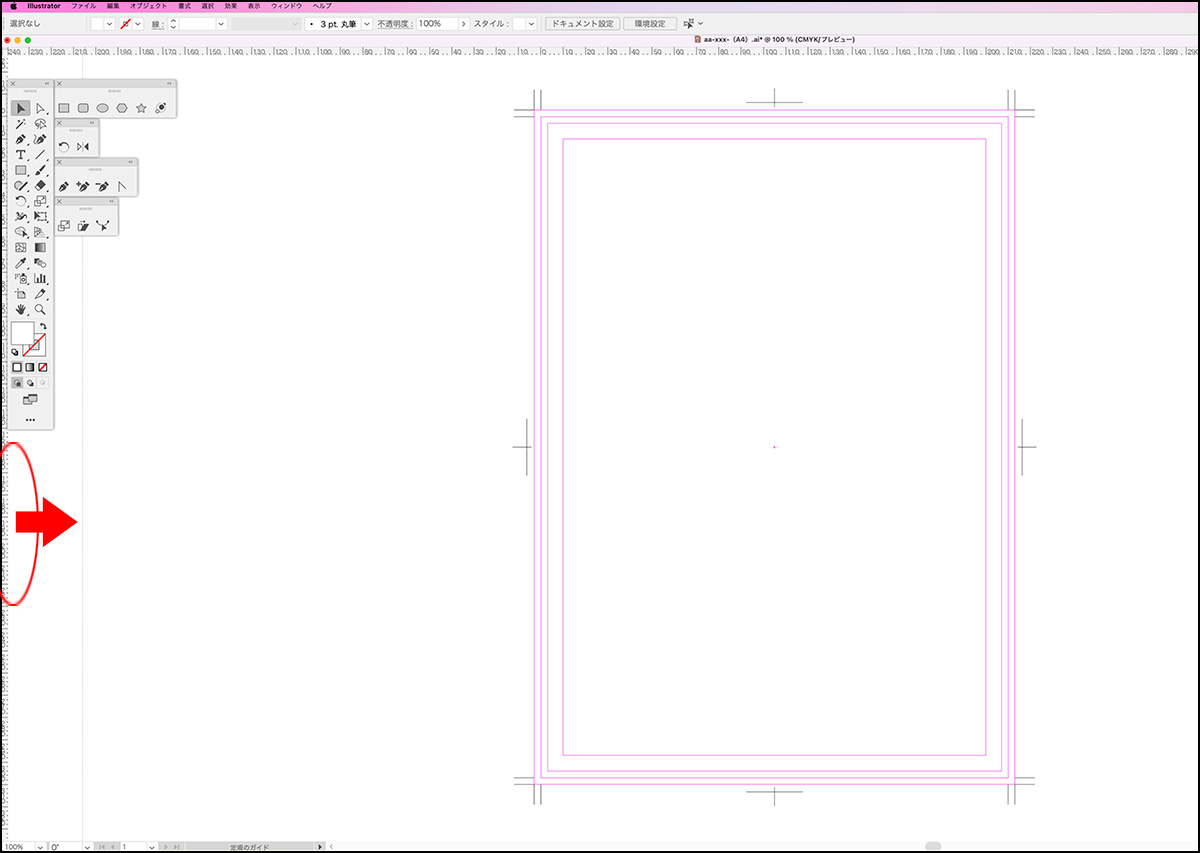Choose the Eyedropper tool

[20, 263]
